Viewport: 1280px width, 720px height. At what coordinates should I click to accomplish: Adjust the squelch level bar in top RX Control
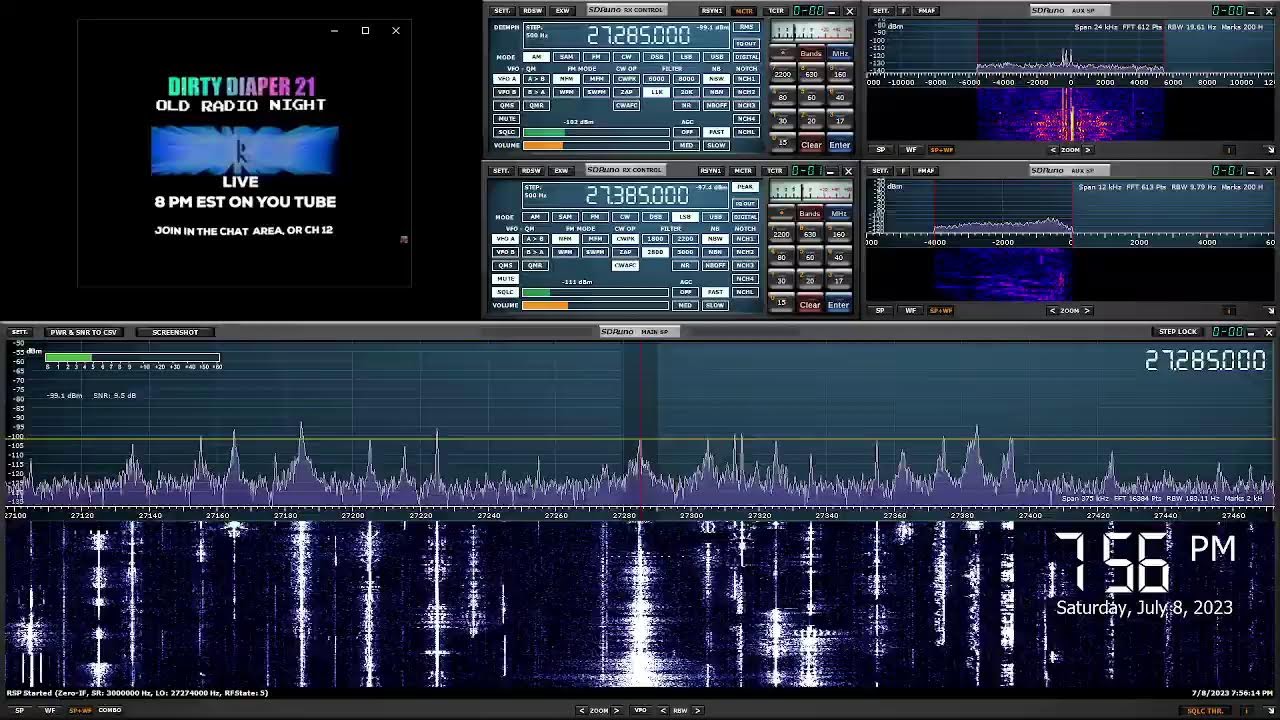(x=596, y=132)
